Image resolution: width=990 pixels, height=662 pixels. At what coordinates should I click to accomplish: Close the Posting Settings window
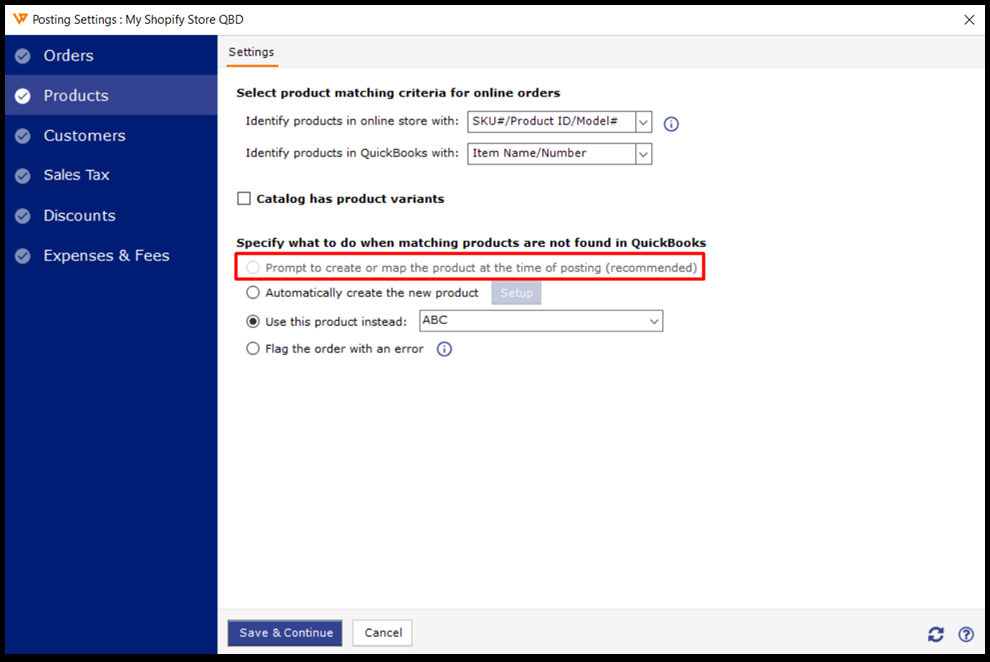click(x=969, y=20)
